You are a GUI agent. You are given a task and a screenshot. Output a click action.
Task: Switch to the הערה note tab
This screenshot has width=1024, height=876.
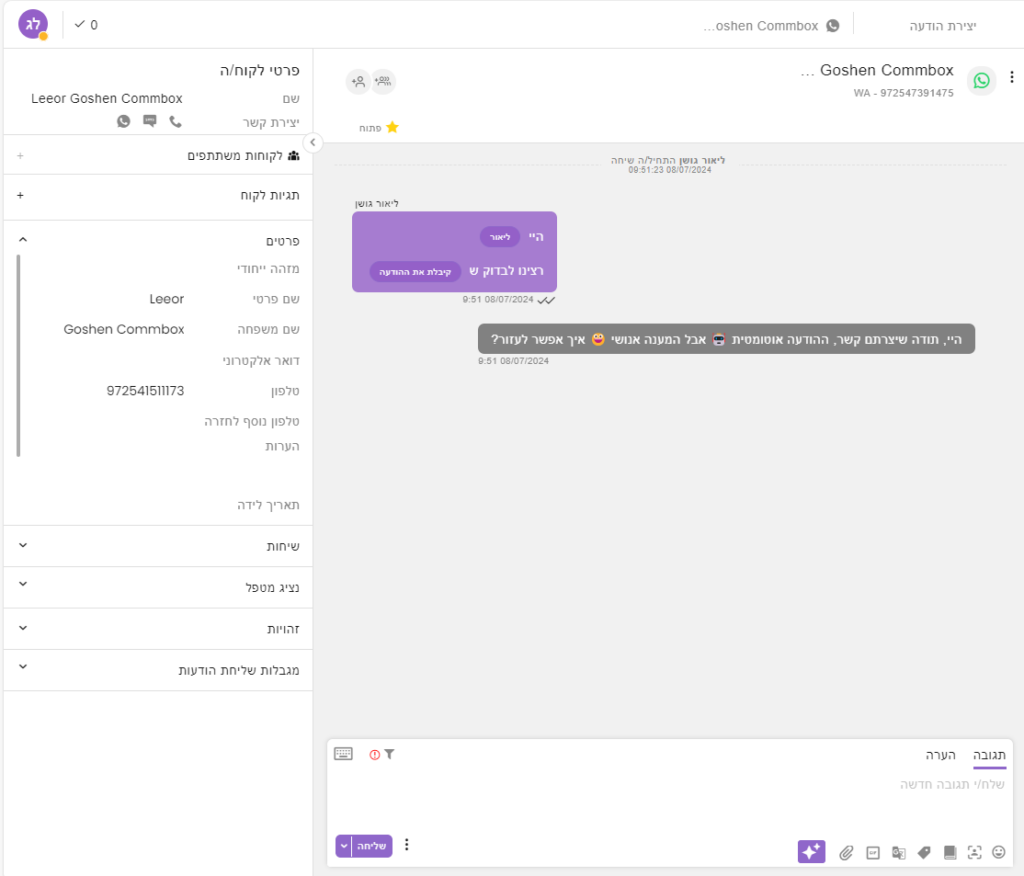click(x=940, y=755)
